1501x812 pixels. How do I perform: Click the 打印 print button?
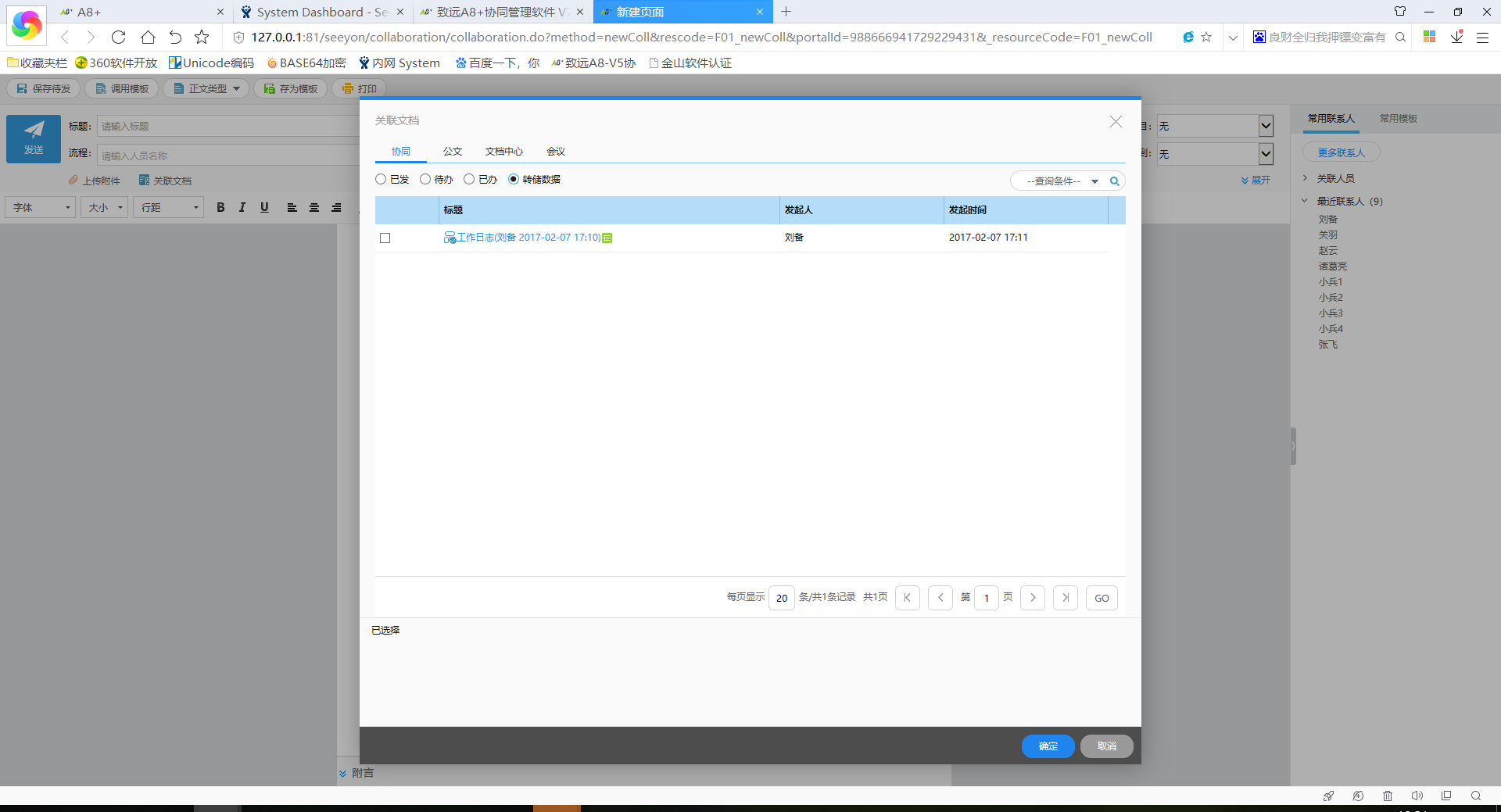tap(360, 89)
